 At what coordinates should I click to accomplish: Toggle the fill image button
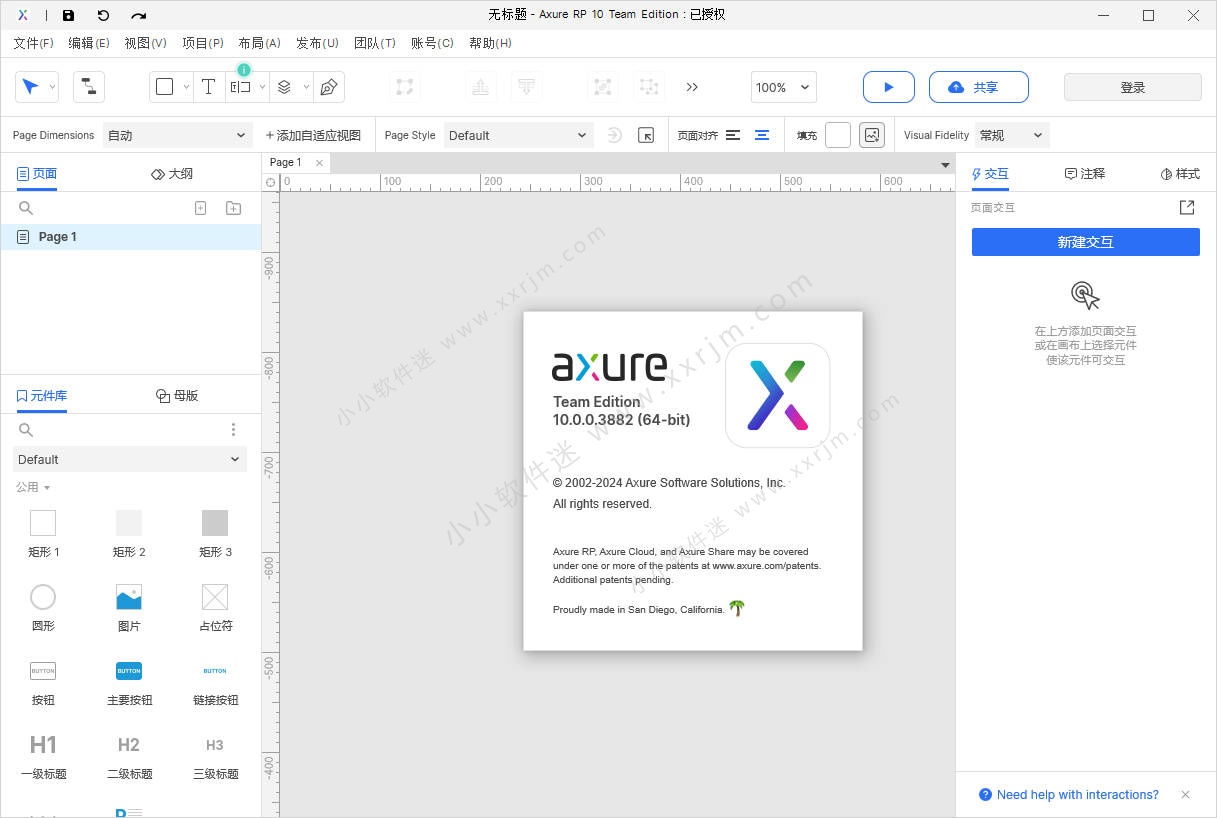(x=872, y=135)
